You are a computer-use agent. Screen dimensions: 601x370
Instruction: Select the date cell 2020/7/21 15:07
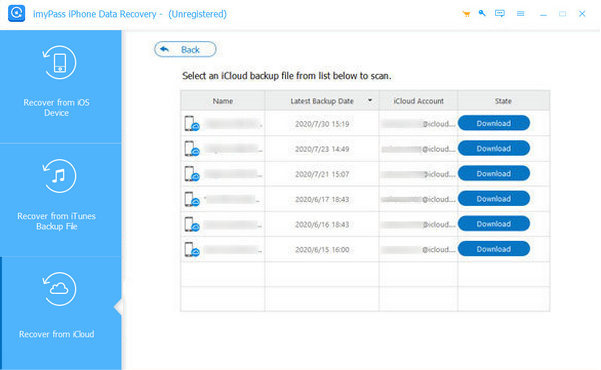point(322,174)
